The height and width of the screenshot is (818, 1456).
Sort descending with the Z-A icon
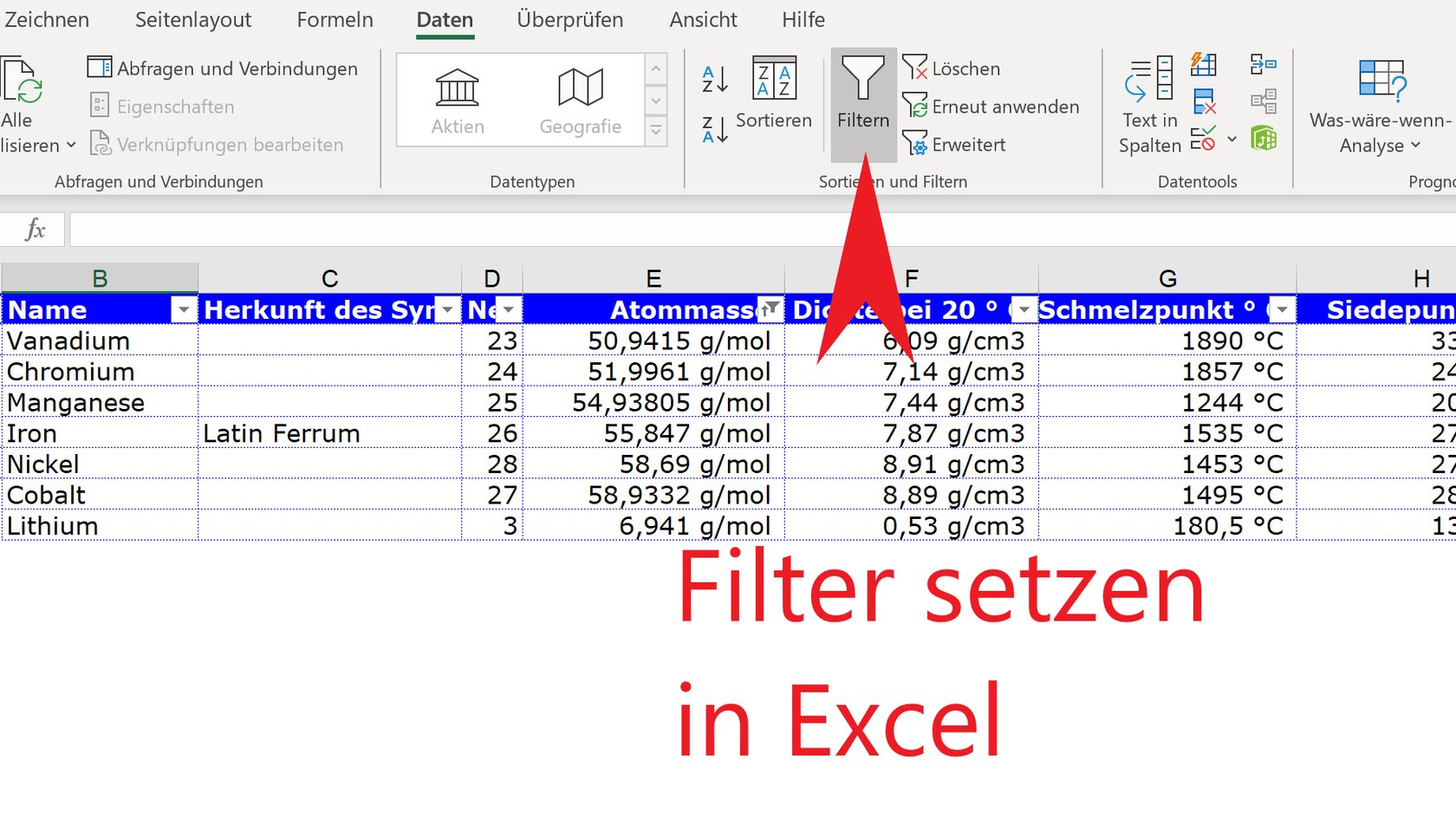click(x=715, y=130)
